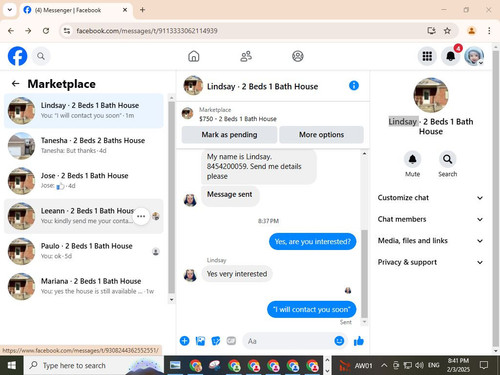Image resolution: width=500 pixels, height=375 pixels.
Task: Choose a sticker icon in composer
Action: point(216,341)
